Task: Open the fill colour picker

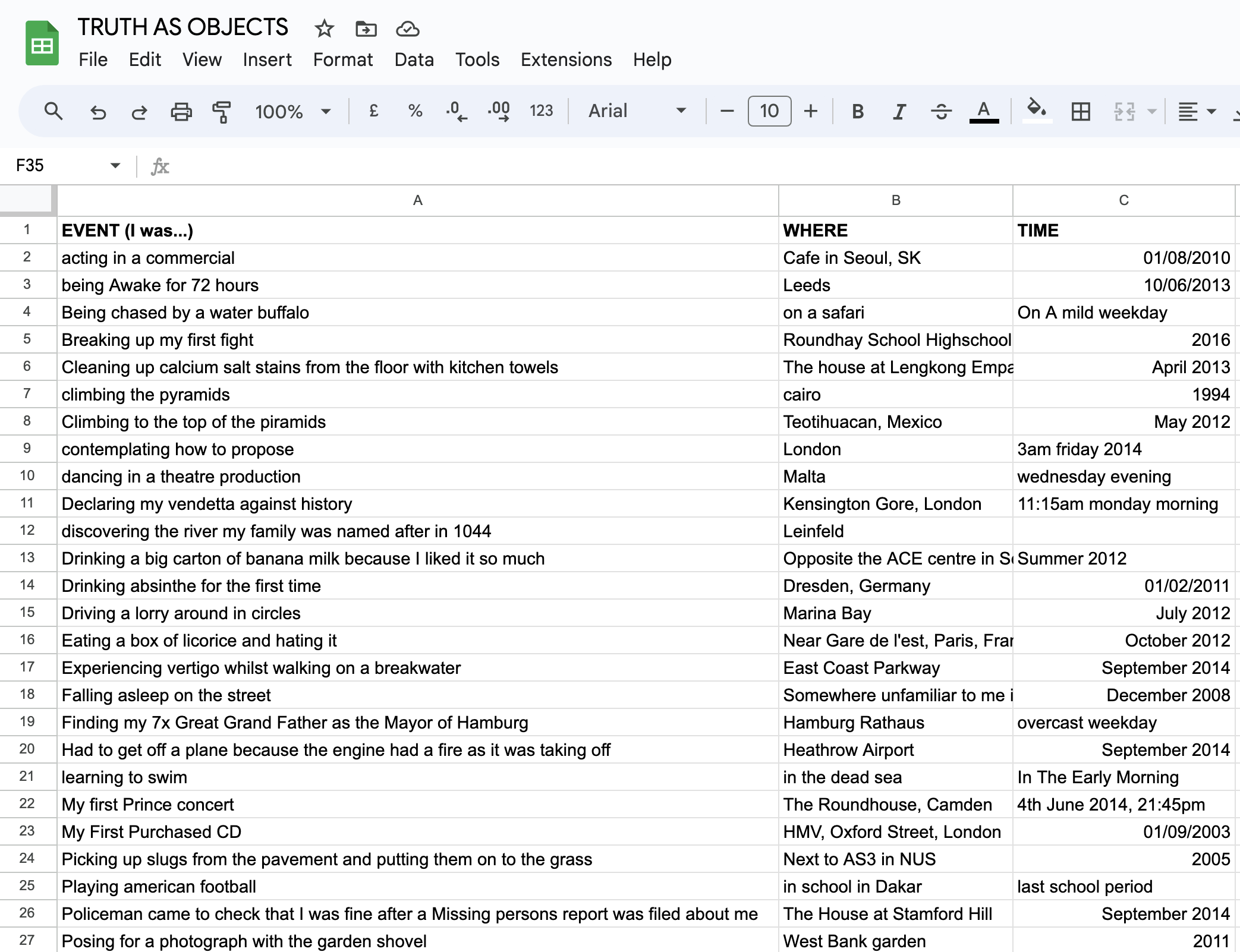Action: pos(1037,111)
